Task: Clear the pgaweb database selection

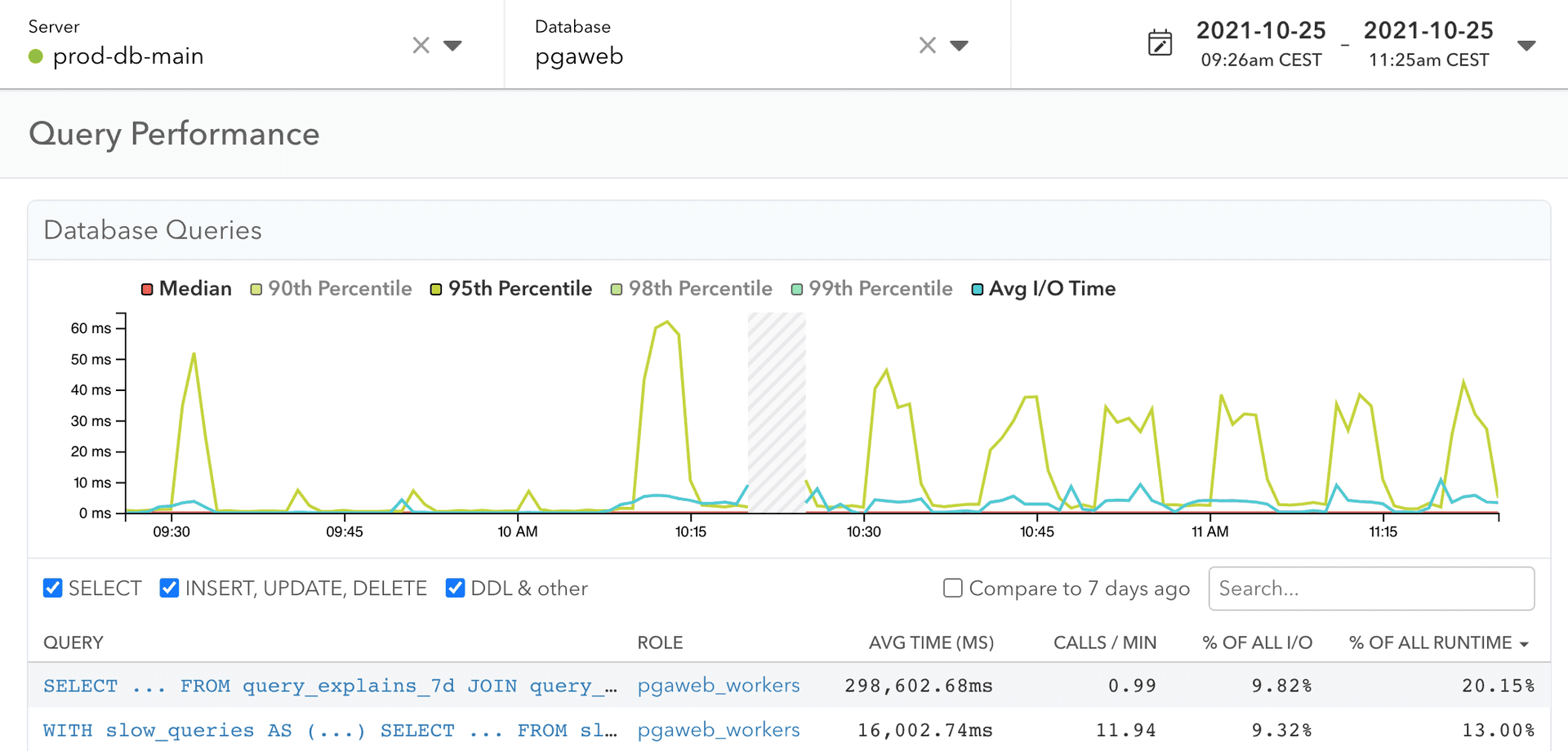Action: click(x=927, y=46)
